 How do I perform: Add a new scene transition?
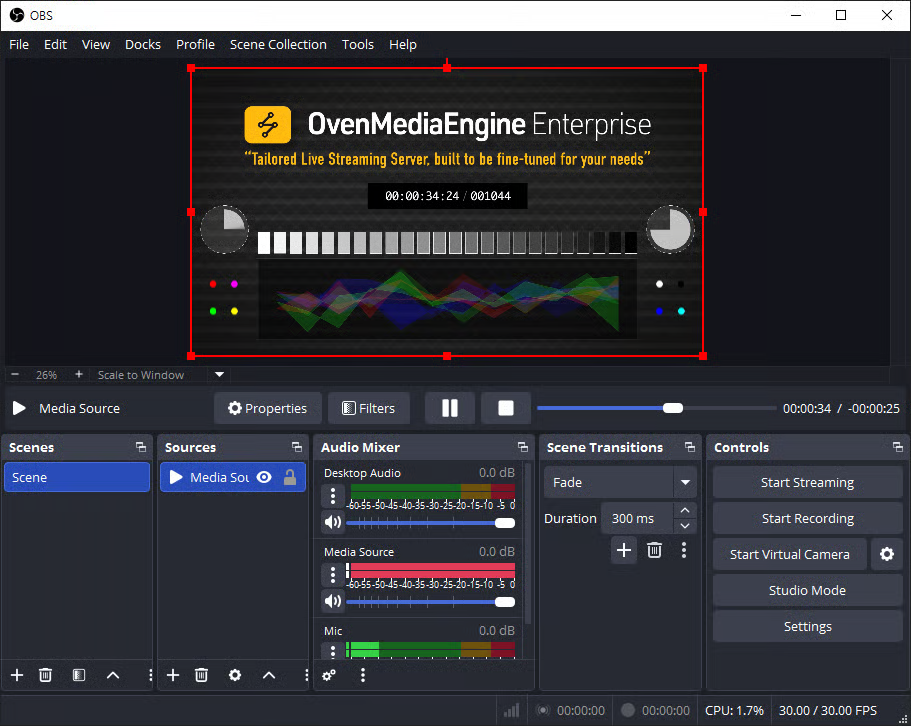pyautogui.click(x=624, y=550)
